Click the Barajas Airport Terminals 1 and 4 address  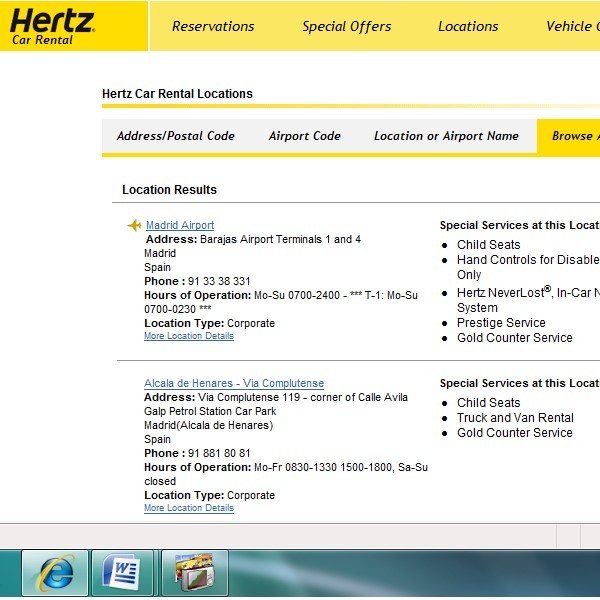(x=280, y=239)
